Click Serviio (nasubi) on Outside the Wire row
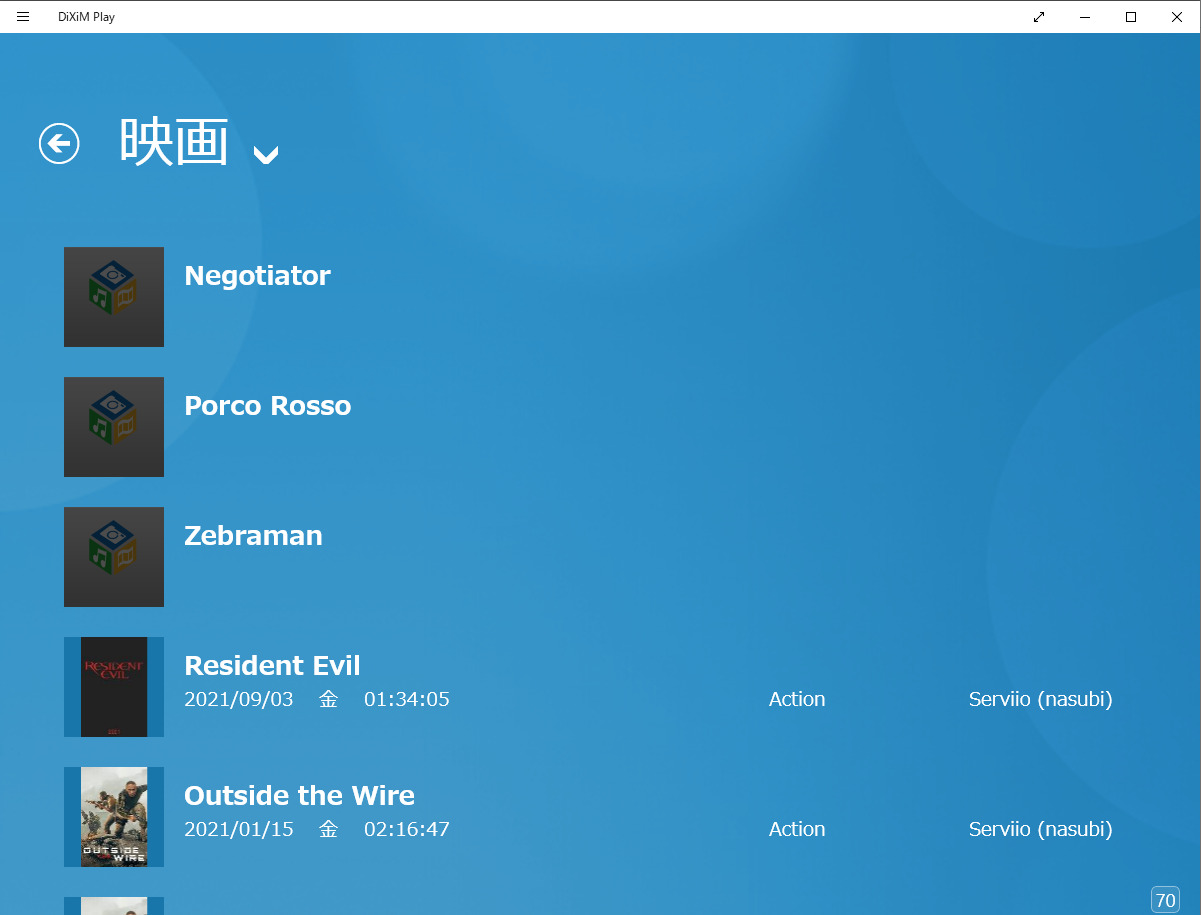Screen dimensions: 1201x915 (1040, 829)
